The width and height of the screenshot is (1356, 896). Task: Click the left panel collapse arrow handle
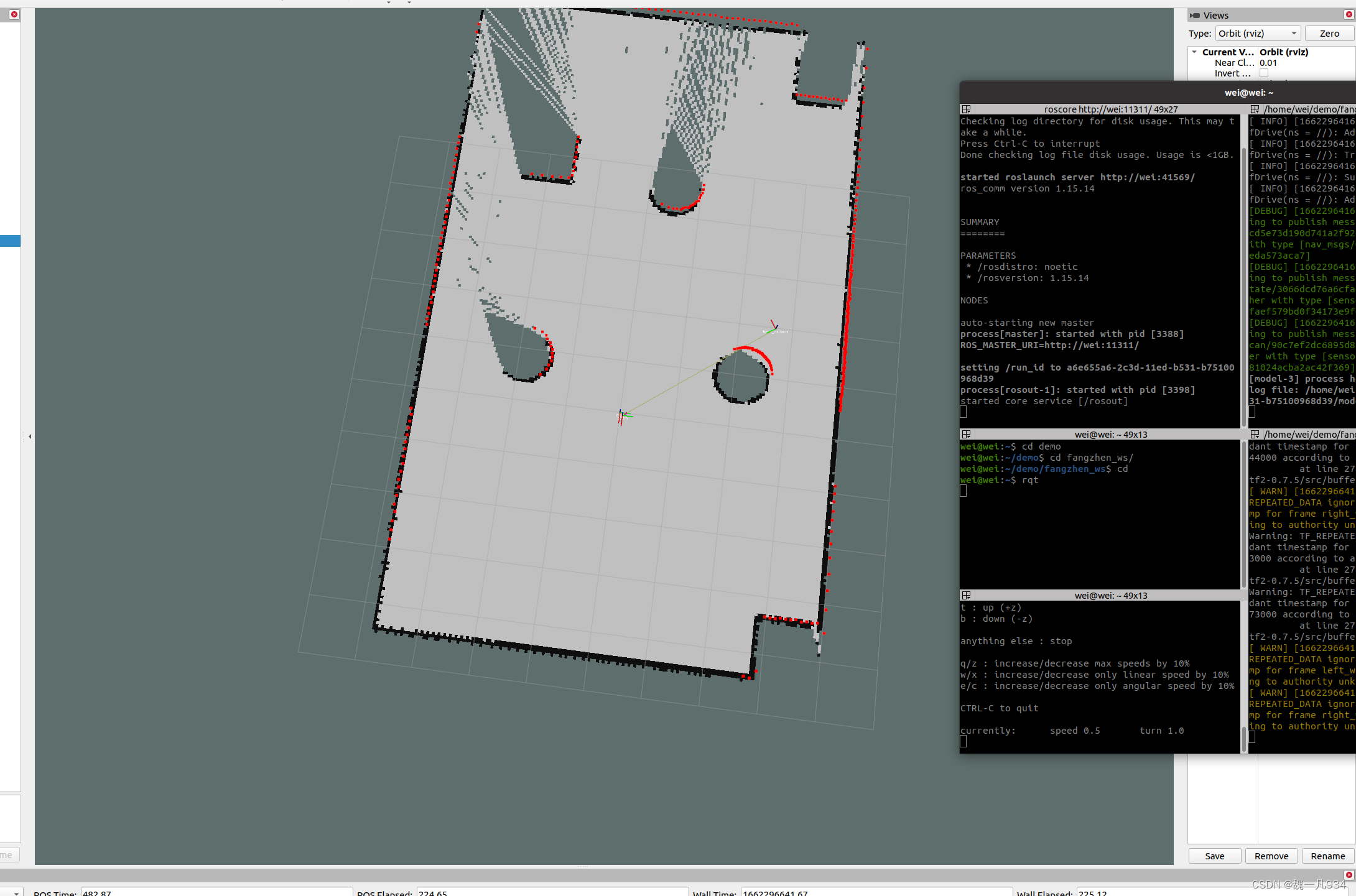[x=30, y=436]
